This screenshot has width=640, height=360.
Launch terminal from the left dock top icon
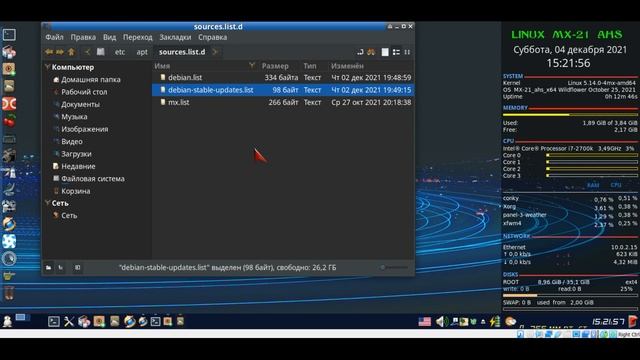pos(9,34)
